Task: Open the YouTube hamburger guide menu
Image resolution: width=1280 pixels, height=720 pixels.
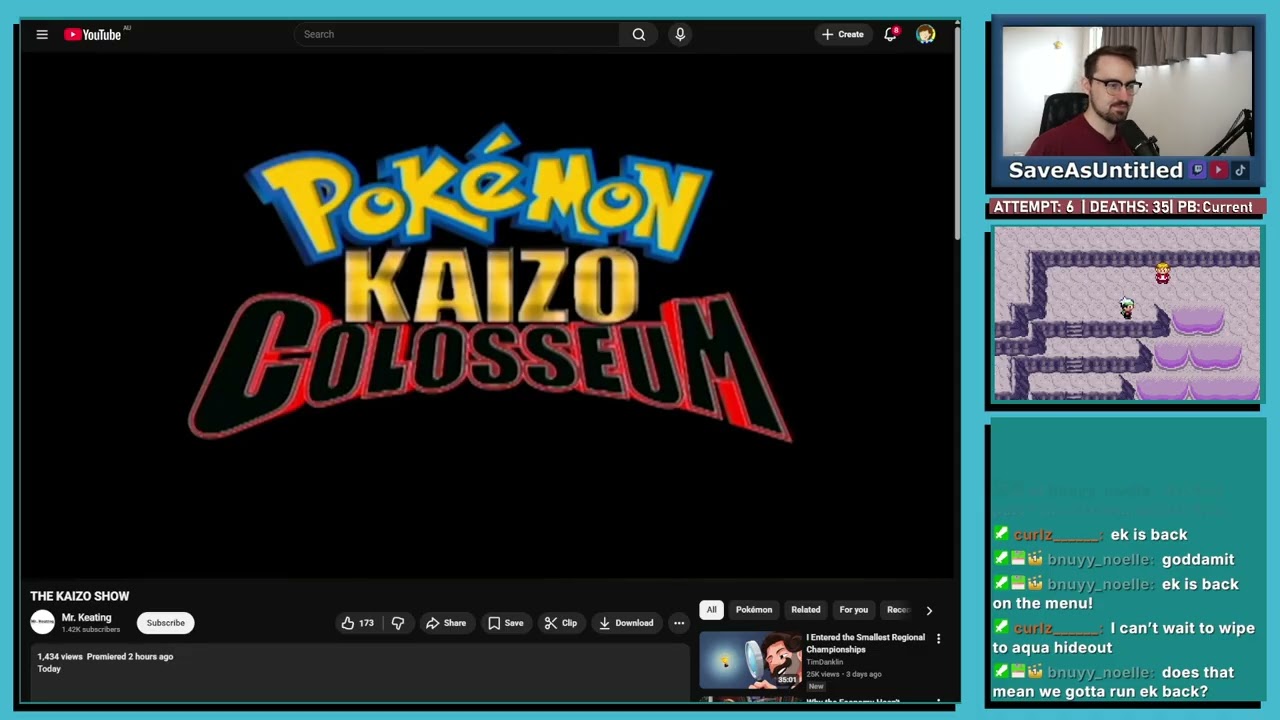Action: (x=42, y=34)
